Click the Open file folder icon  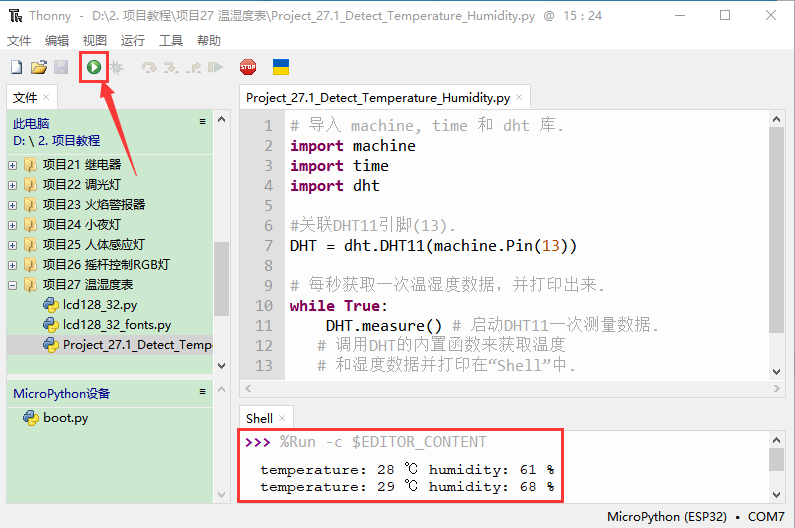tap(39, 67)
